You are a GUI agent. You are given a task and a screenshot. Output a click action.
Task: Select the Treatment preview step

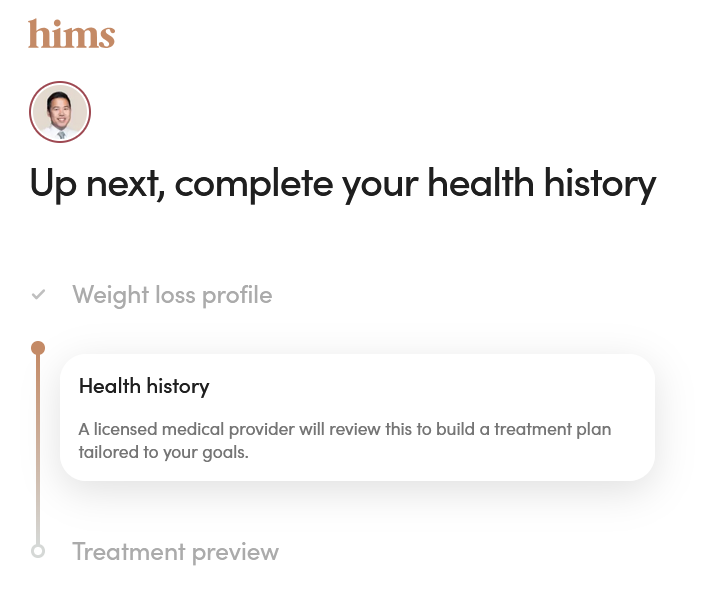pyautogui.click(x=175, y=551)
